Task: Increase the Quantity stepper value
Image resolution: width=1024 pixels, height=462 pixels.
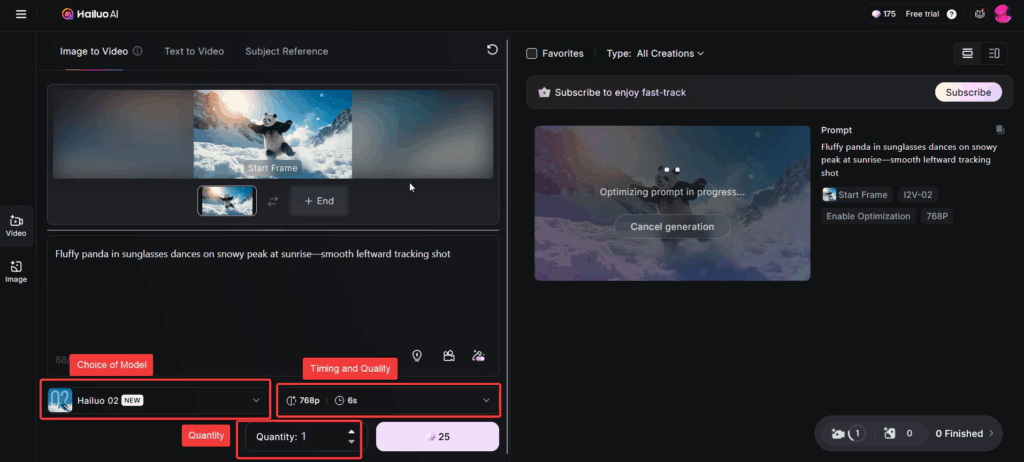Action: [350, 432]
